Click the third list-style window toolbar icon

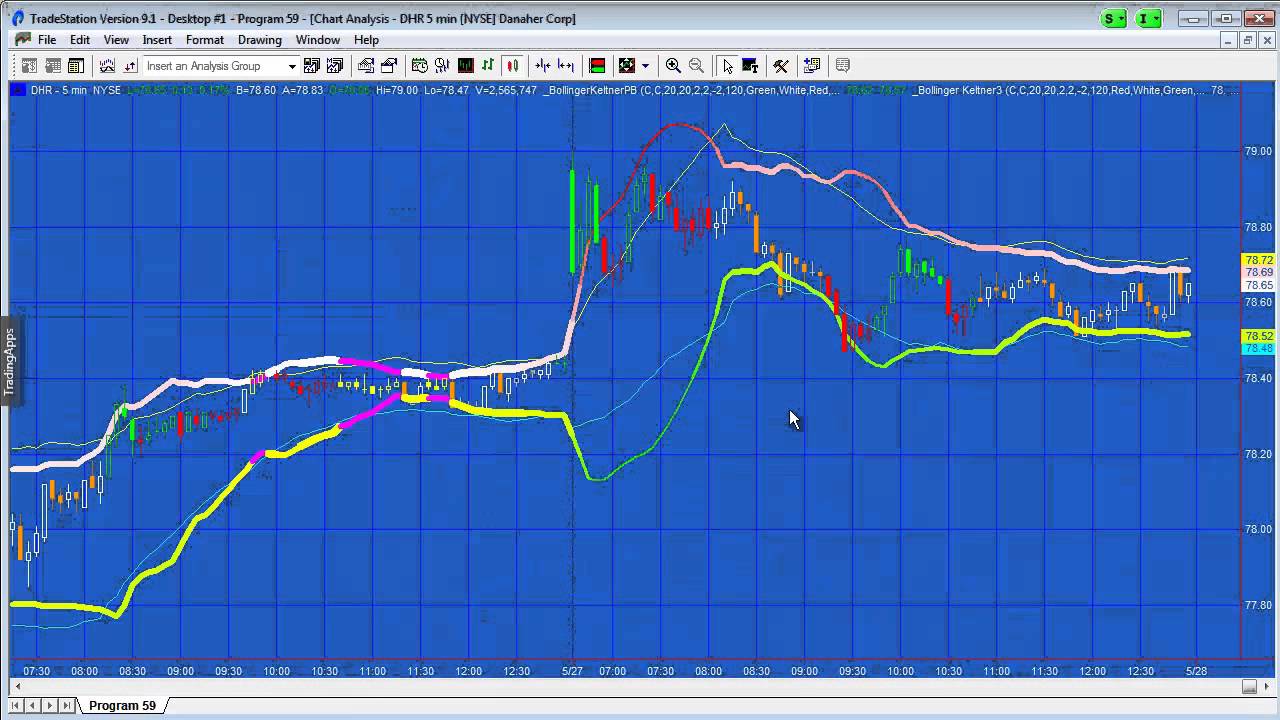point(76,66)
